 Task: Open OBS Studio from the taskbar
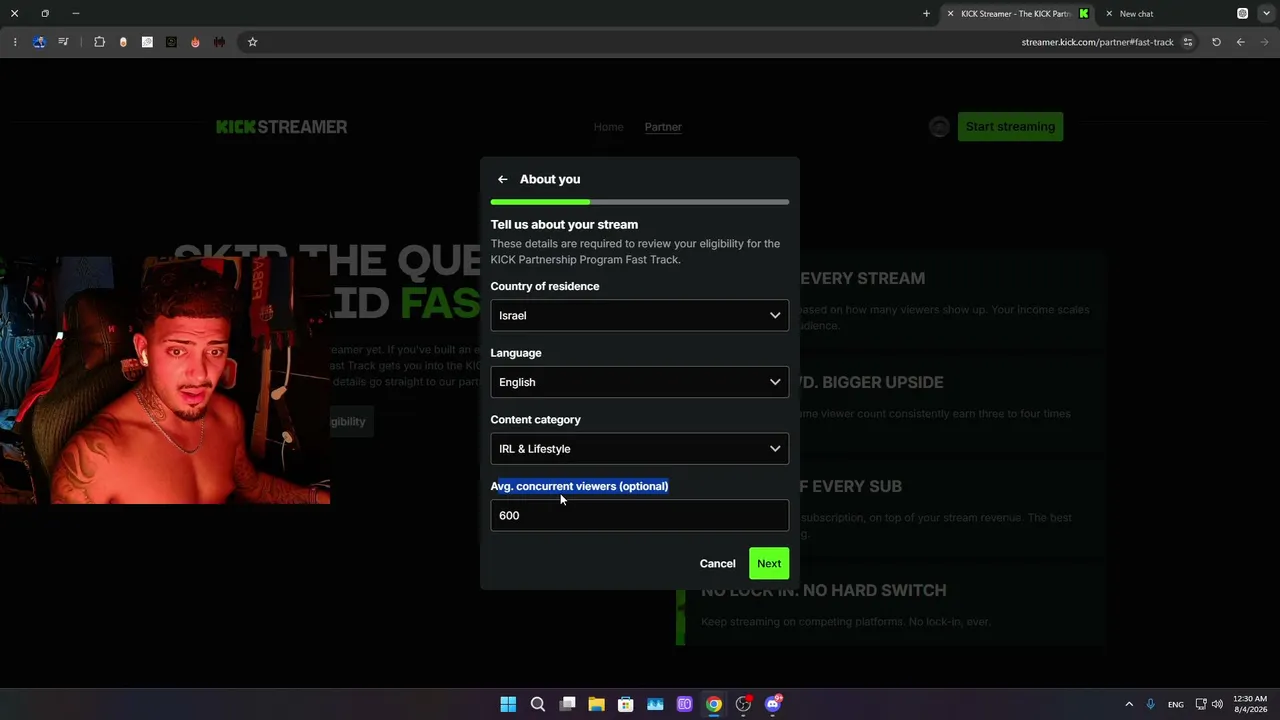(743, 704)
